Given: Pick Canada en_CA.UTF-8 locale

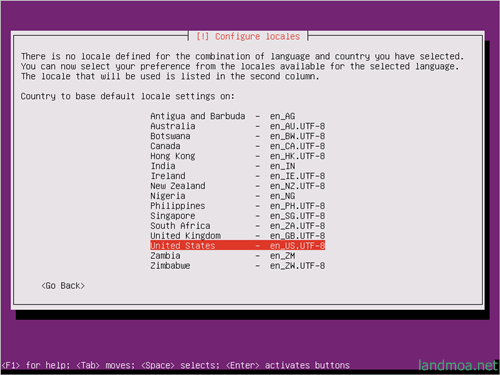Looking at the screenshot, I should pos(237,146).
